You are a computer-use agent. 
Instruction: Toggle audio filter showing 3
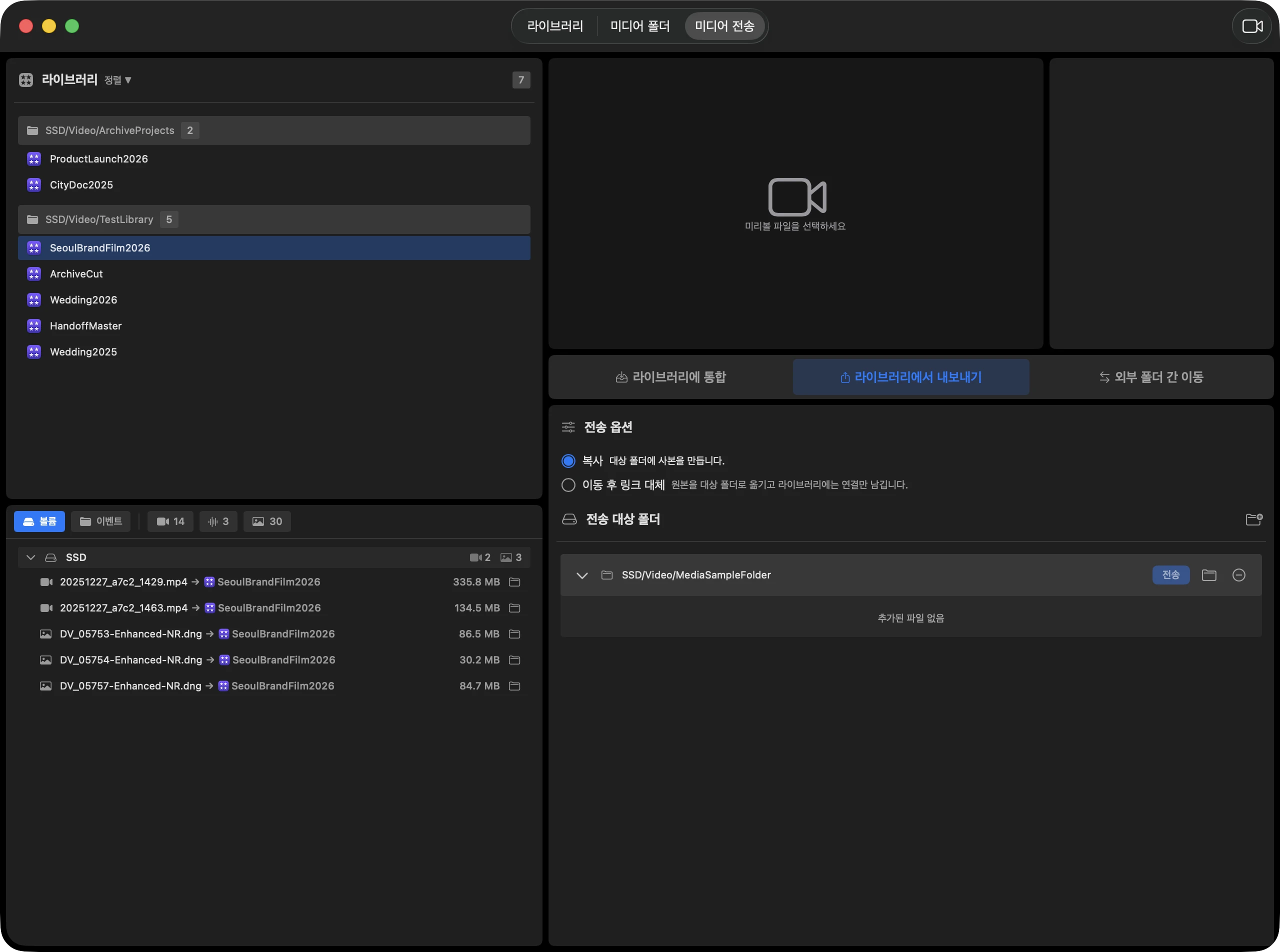[218, 521]
